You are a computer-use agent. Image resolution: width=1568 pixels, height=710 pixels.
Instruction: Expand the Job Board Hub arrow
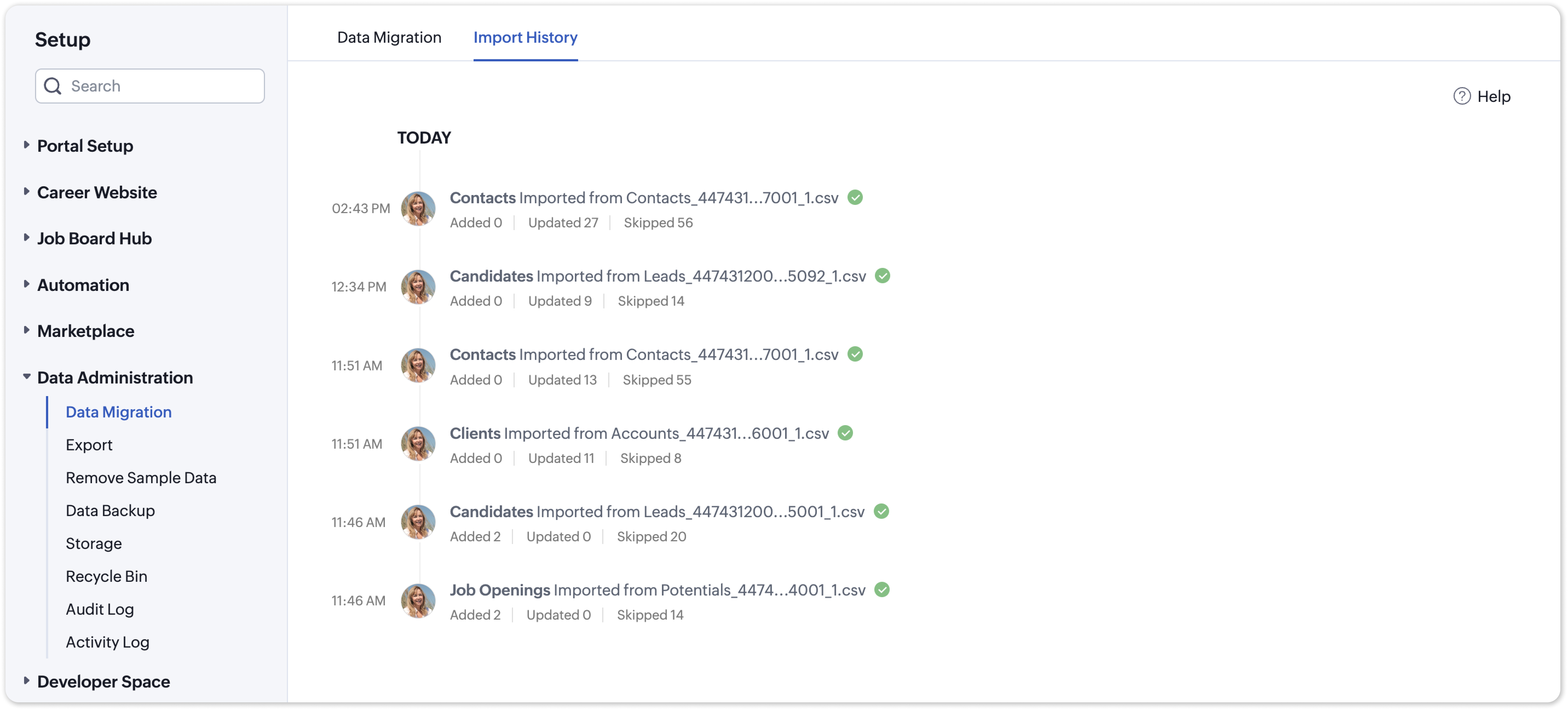tap(26, 237)
